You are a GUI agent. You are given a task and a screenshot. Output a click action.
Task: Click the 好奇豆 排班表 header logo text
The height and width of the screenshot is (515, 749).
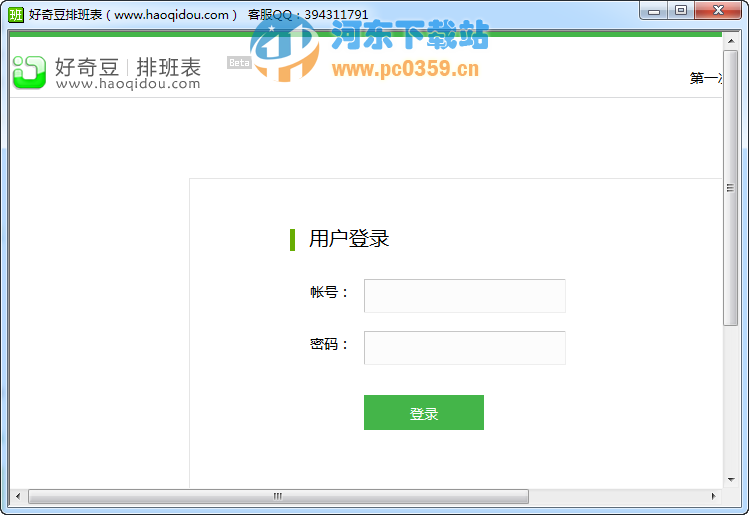[128, 73]
